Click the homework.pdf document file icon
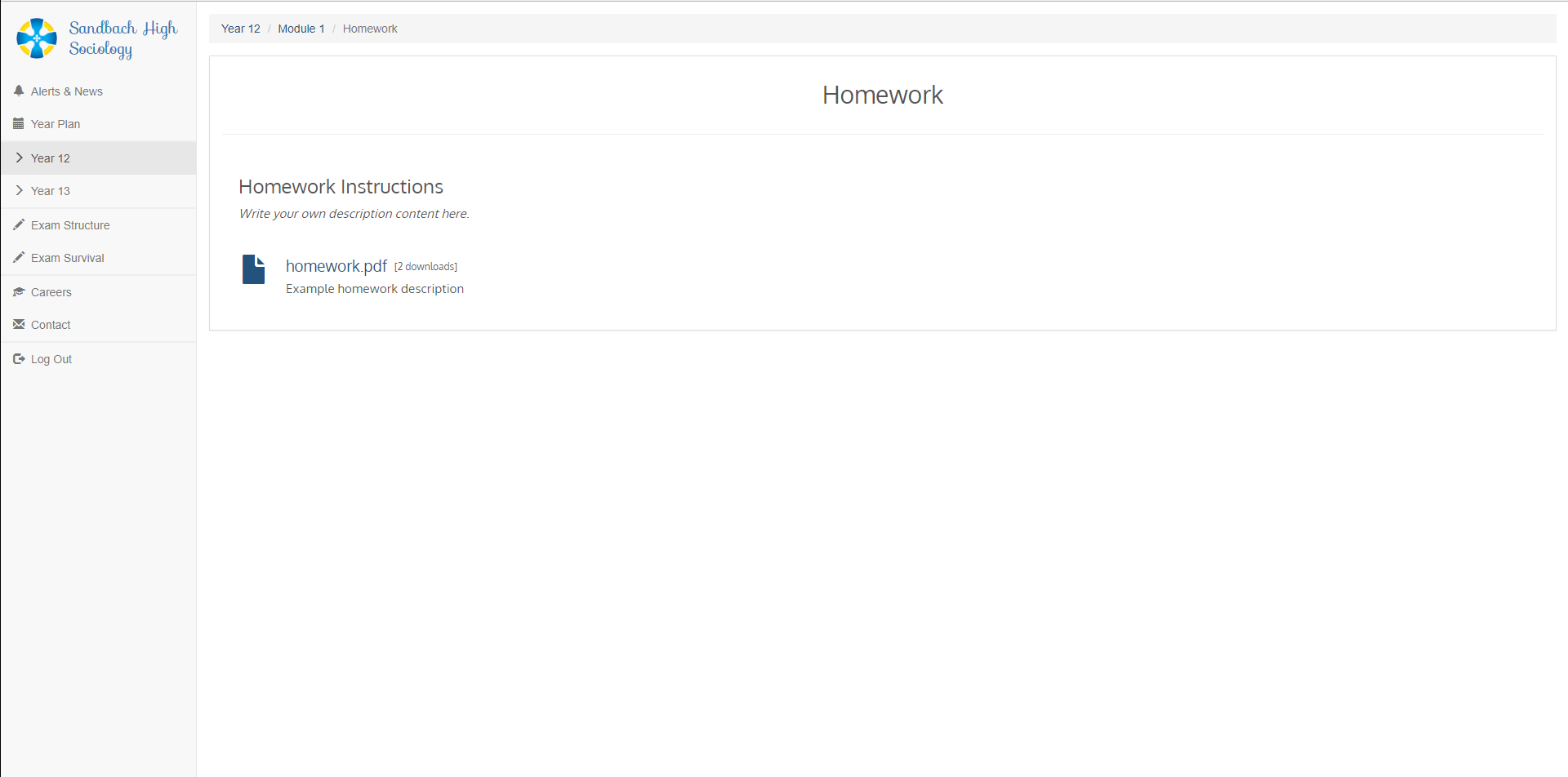This screenshot has width=1568, height=777. [253, 269]
